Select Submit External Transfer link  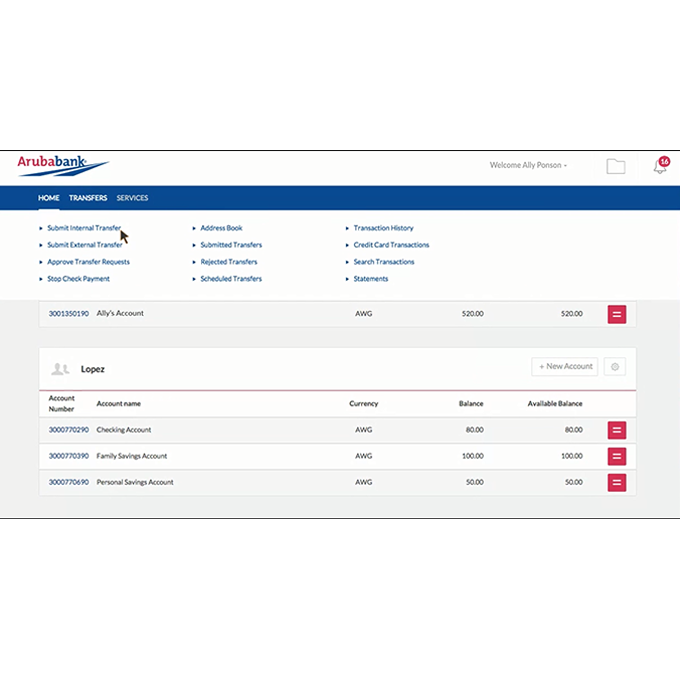(85, 245)
